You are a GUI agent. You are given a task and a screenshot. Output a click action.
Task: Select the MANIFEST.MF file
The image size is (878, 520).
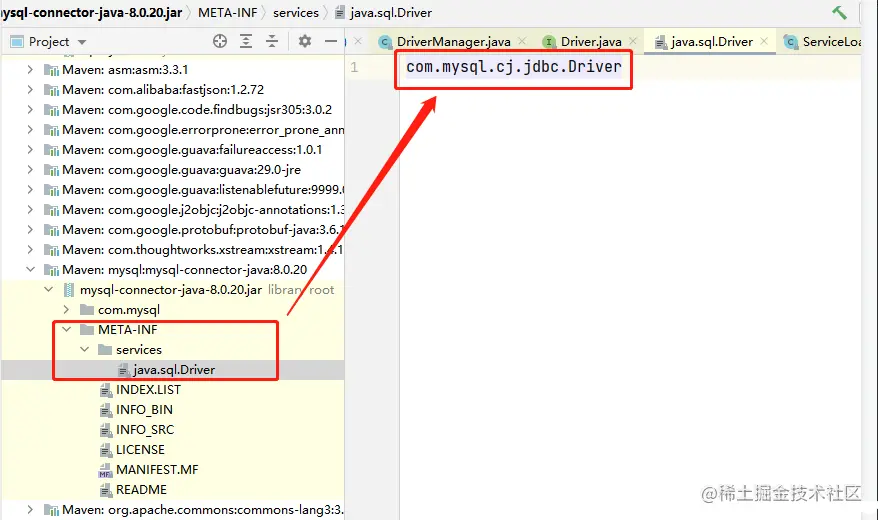click(157, 470)
